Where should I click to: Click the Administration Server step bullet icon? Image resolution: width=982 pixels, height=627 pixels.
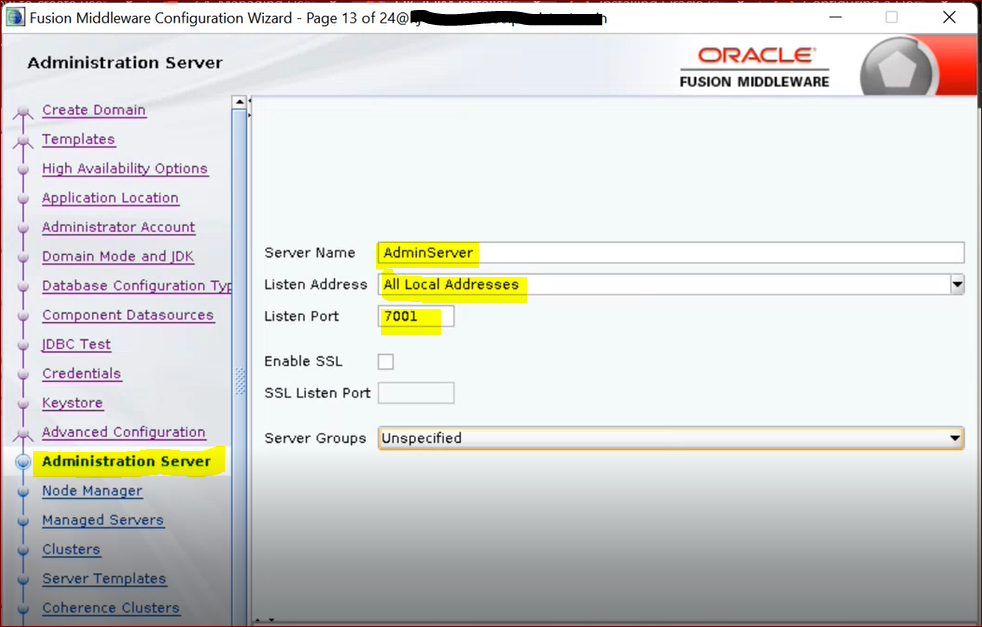point(23,462)
